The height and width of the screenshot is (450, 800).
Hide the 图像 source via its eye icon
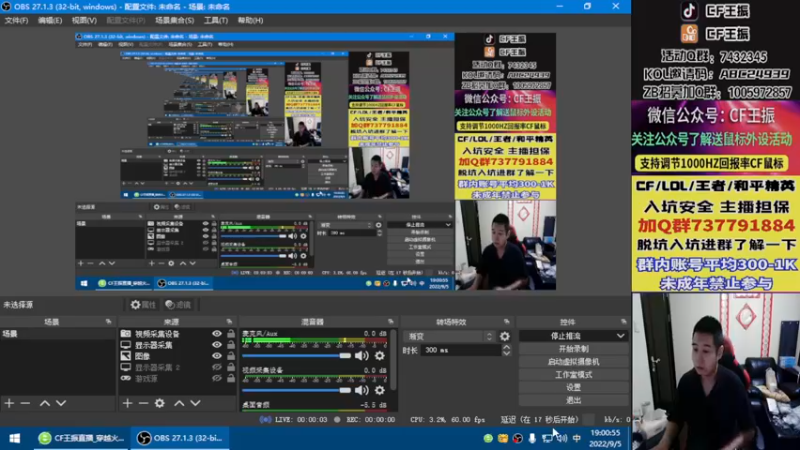pos(217,356)
